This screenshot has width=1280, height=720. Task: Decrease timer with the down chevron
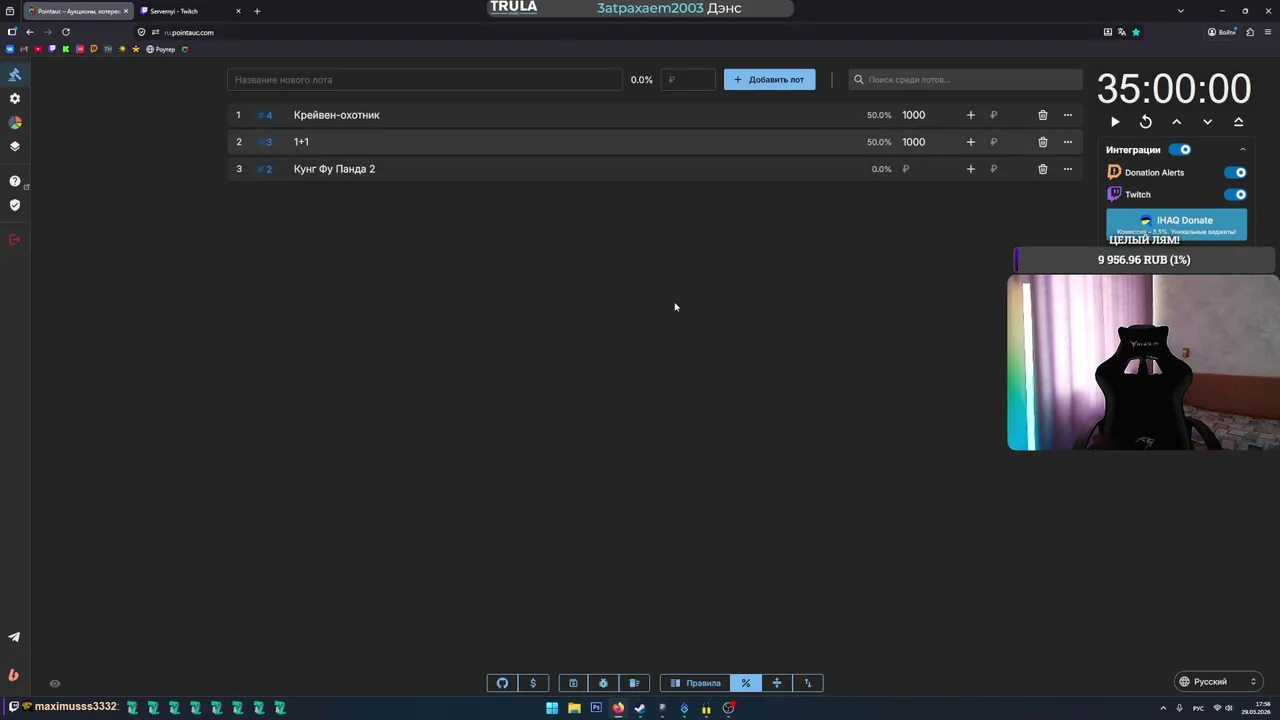[1208, 122]
